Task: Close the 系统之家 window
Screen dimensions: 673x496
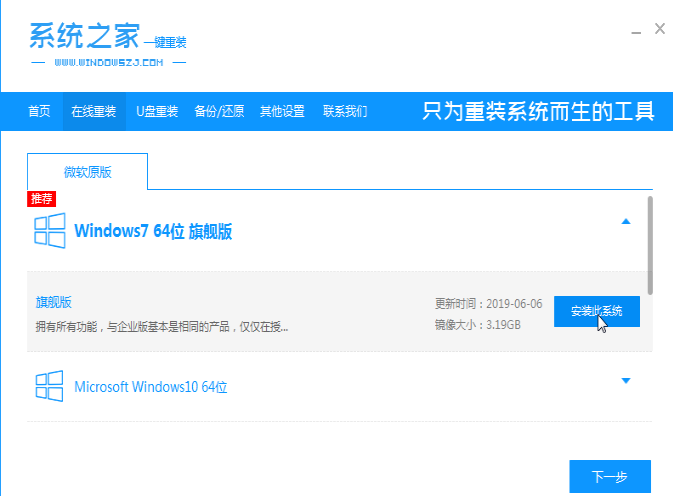Action: tap(660, 29)
